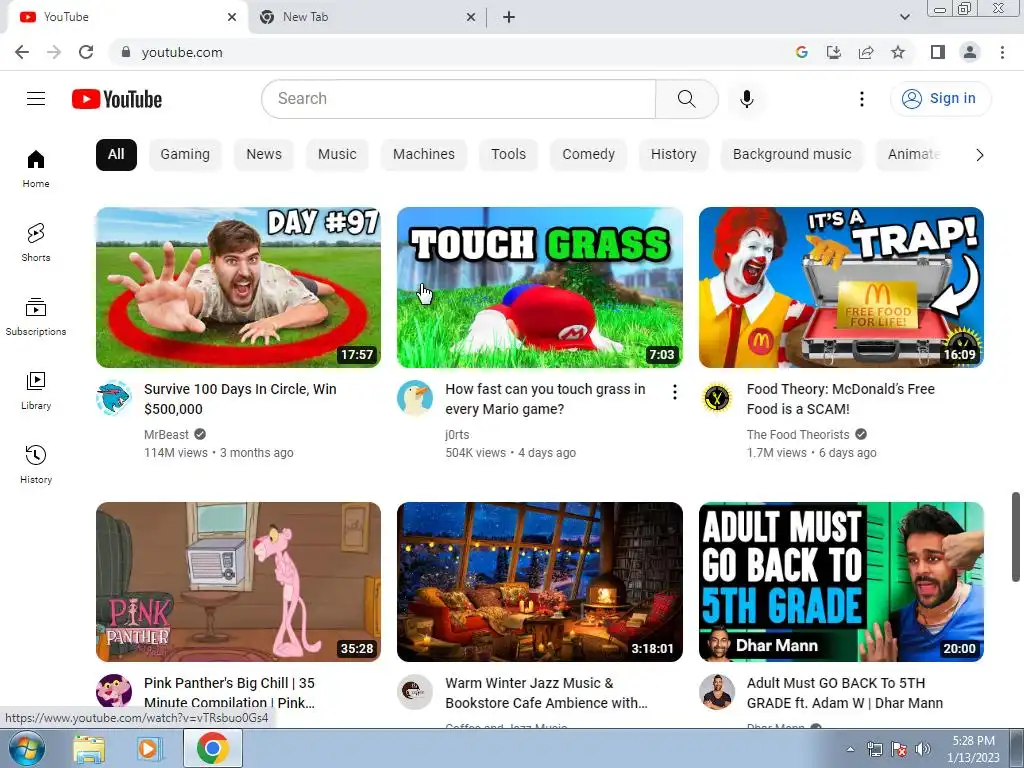1024x768 pixels.
Task: Close the New Tab tab
Action: (x=471, y=17)
